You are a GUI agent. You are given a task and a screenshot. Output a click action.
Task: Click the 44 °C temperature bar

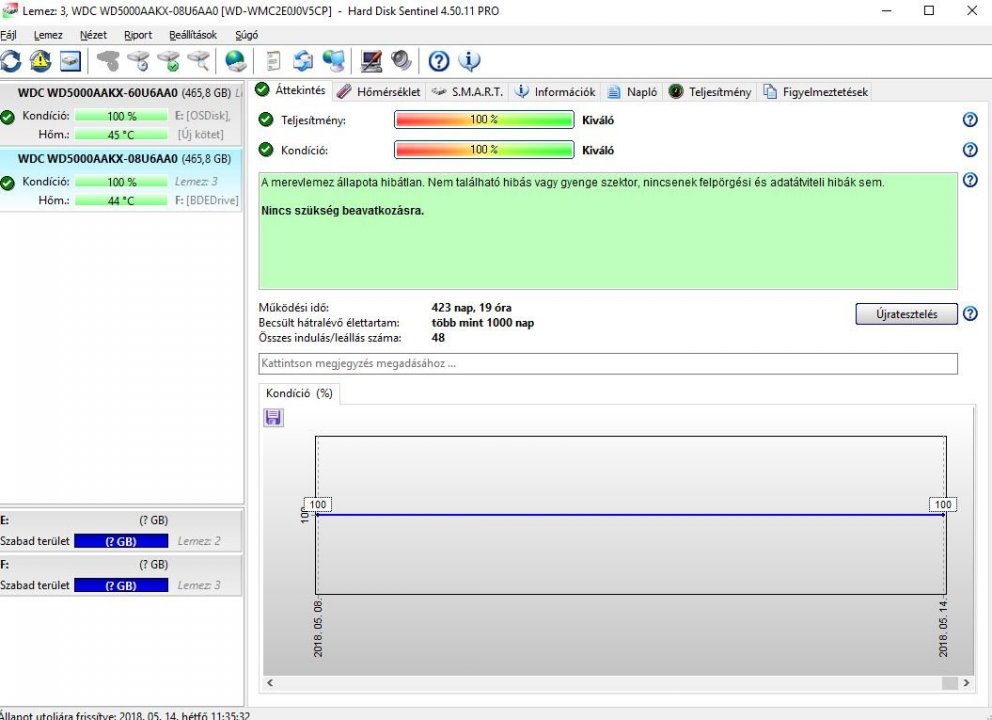coord(121,201)
